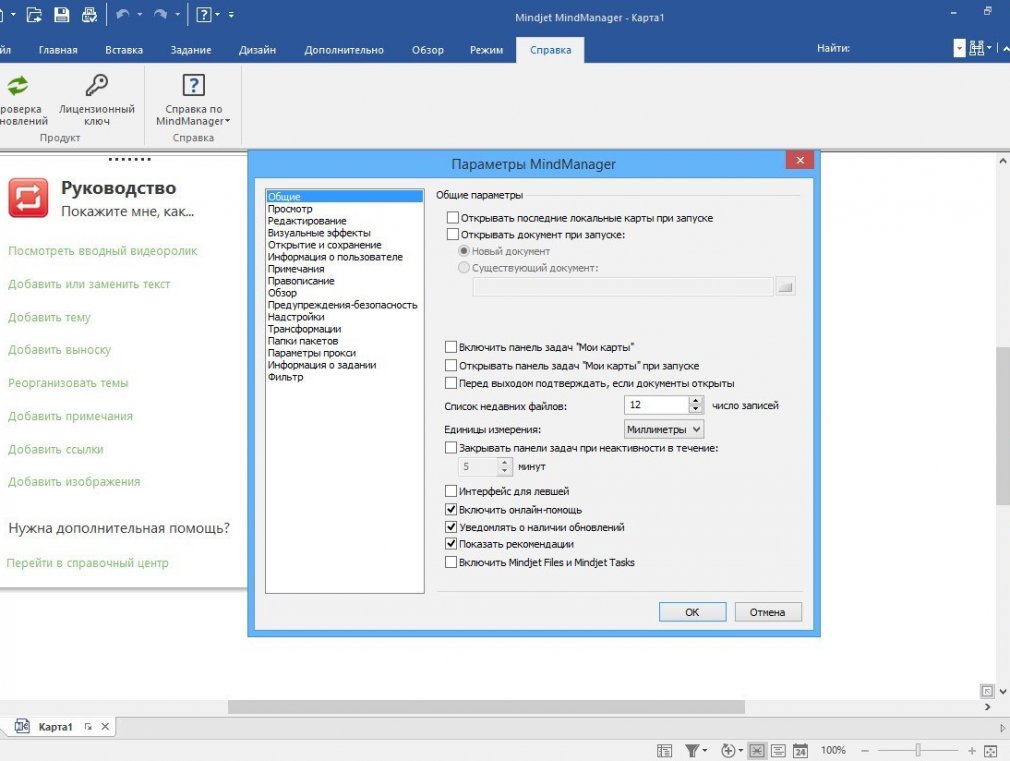This screenshot has width=1010, height=761.
Task: Select Визуальные эффекты in options list
Action: click(319, 233)
